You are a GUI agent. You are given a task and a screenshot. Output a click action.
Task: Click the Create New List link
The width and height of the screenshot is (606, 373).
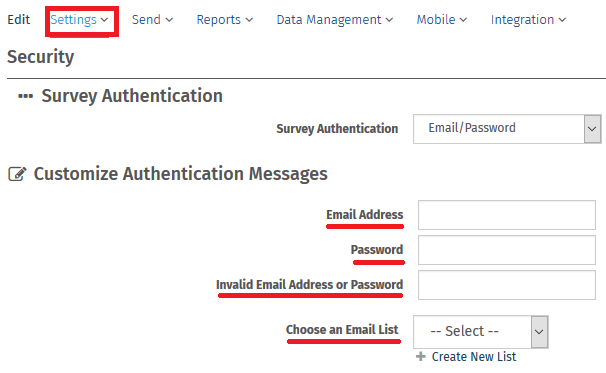click(x=474, y=356)
